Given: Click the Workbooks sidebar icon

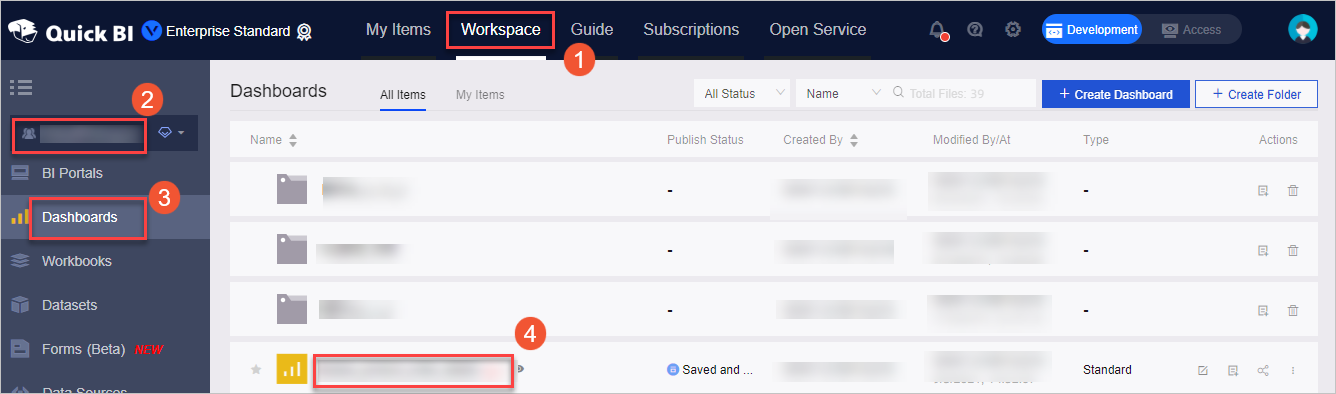Looking at the screenshot, I should pos(20,261).
